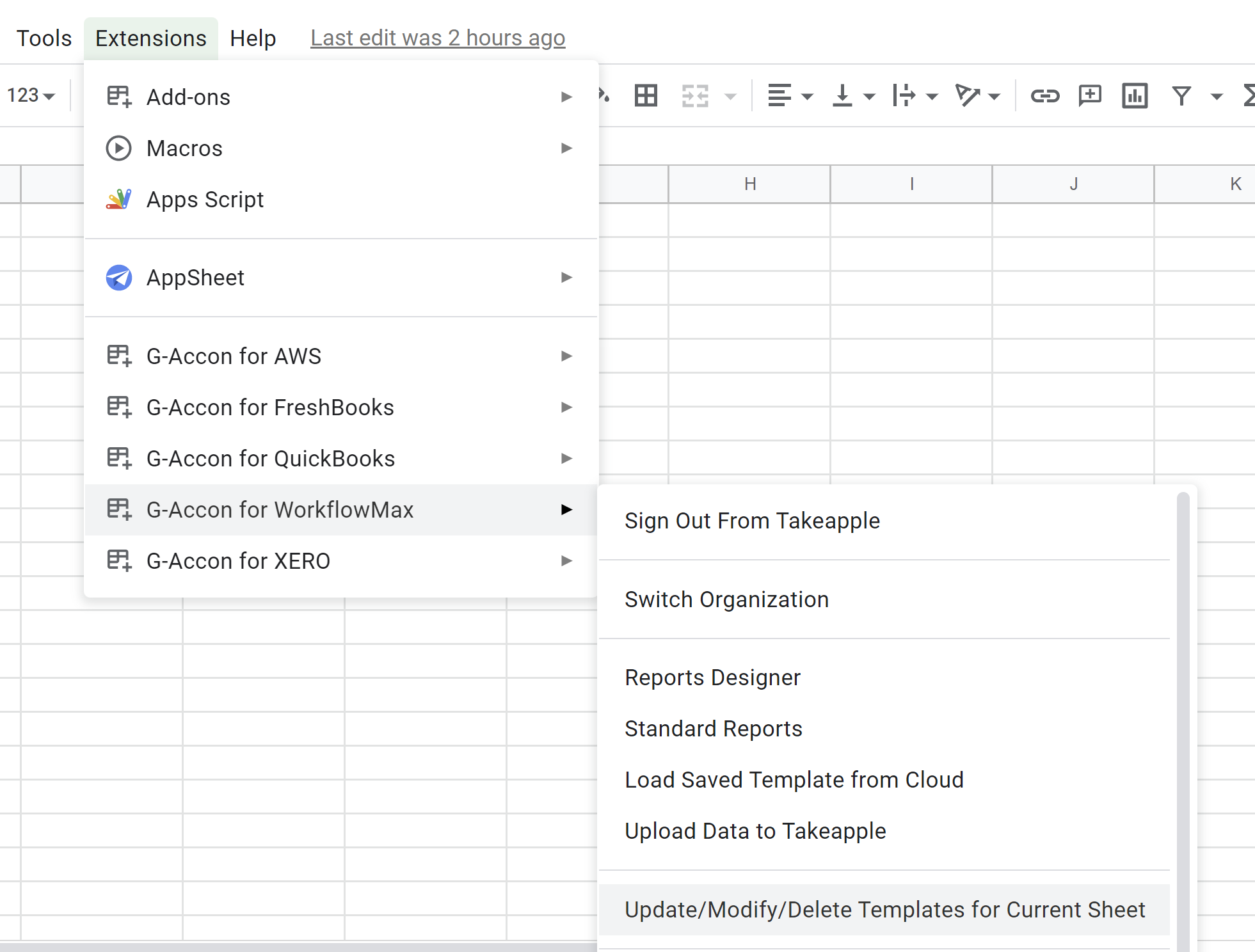Expand the G-Accon for XERO arrow
The height and width of the screenshot is (952, 1255).
(x=566, y=561)
